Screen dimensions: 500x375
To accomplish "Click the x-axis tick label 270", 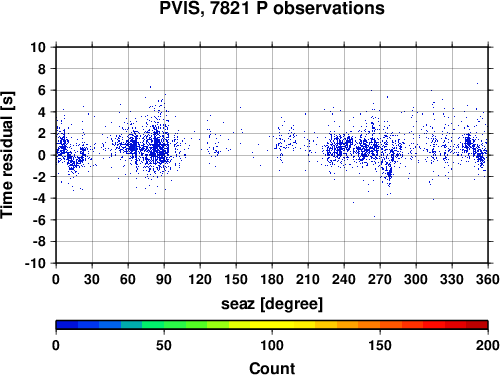I will (380, 279).
